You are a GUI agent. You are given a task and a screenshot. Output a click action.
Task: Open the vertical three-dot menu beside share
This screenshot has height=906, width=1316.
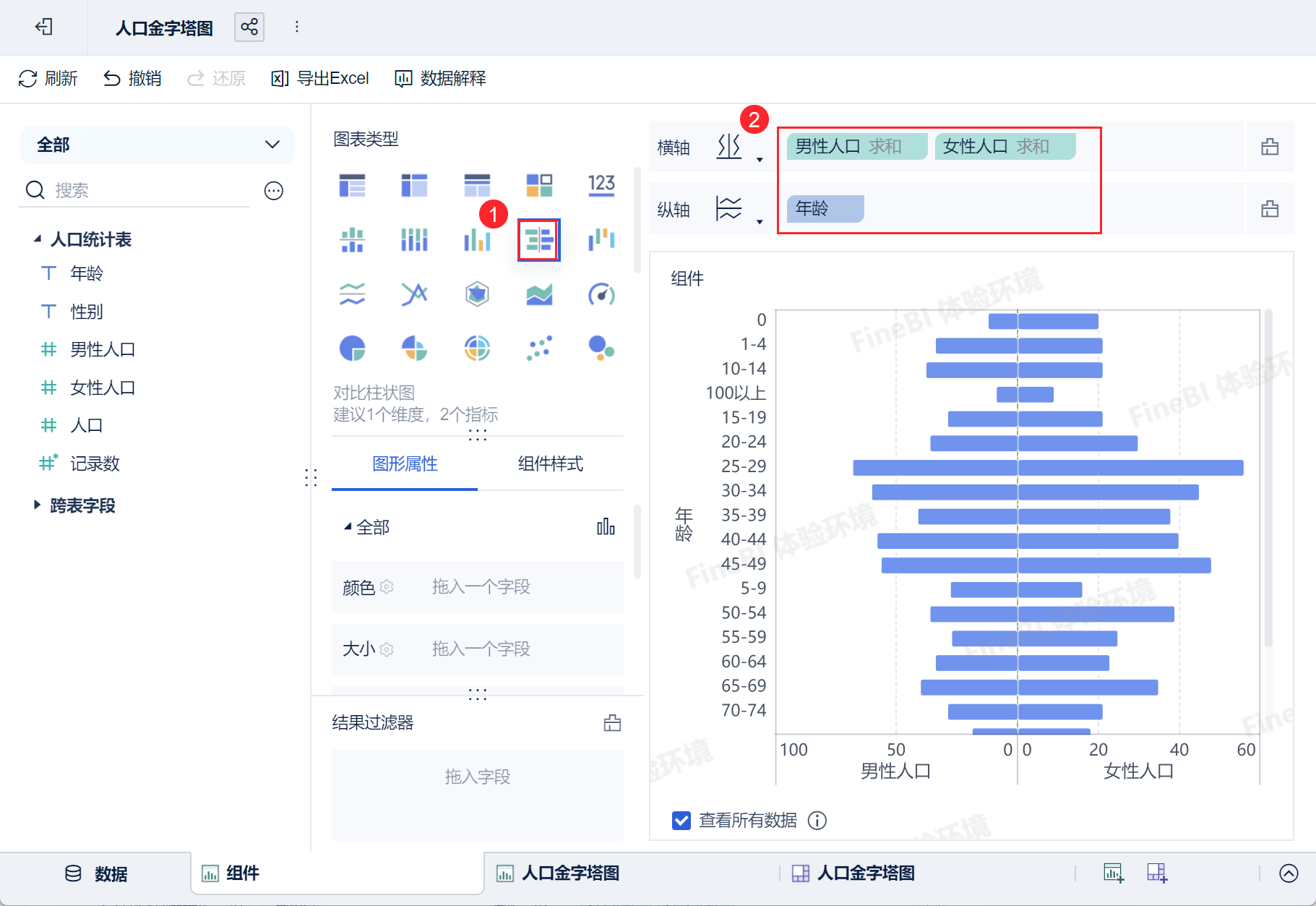tap(296, 27)
